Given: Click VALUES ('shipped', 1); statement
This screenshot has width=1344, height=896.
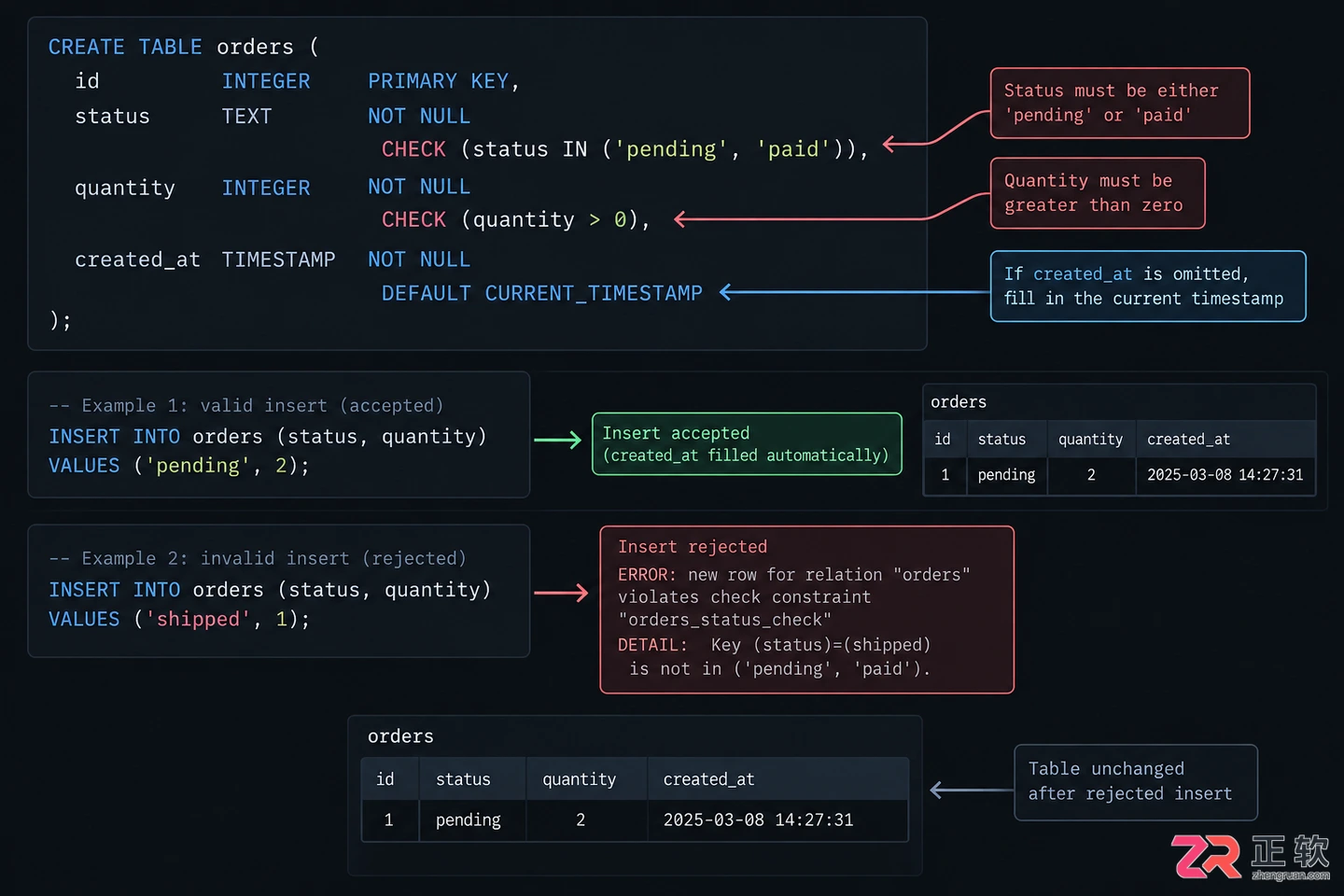Looking at the screenshot, I should tap(178, 620).
